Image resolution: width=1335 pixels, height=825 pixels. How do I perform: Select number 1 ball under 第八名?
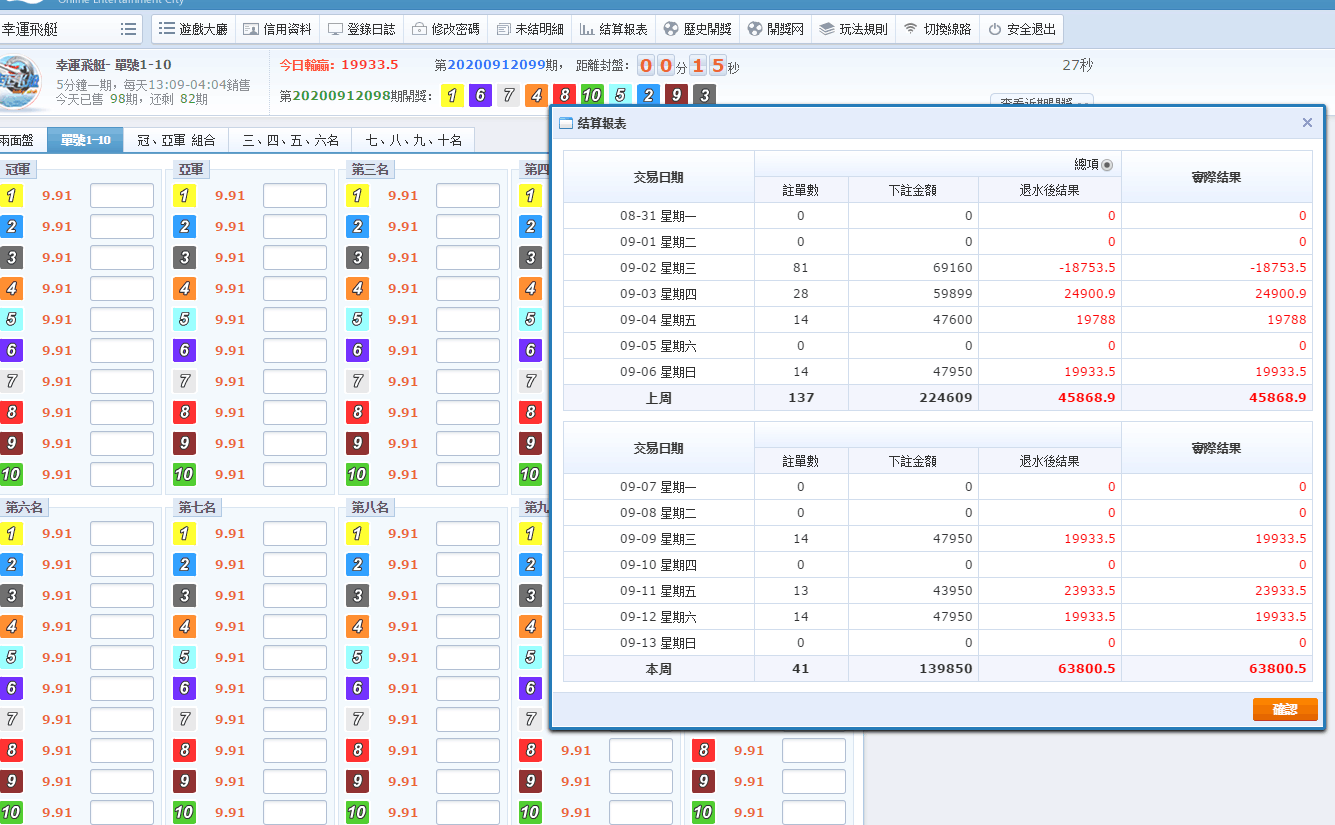tap(357, 534)
